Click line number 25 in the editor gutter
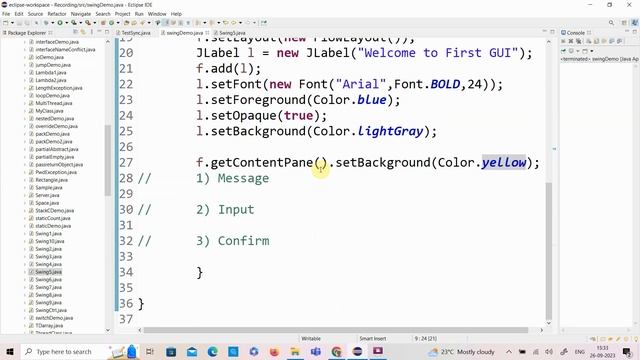This screenshot has height=360, width=640. [x=126, y=131]
